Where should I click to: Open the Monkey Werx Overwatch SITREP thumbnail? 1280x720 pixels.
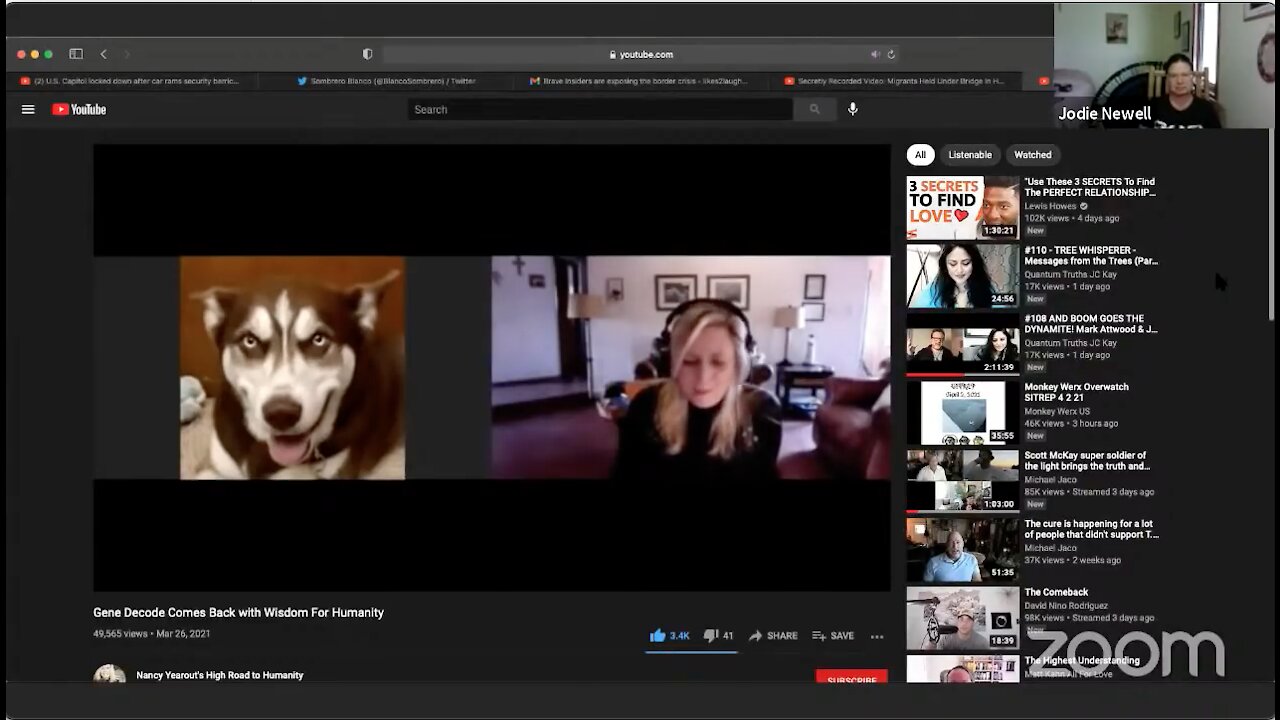(963, 413)
